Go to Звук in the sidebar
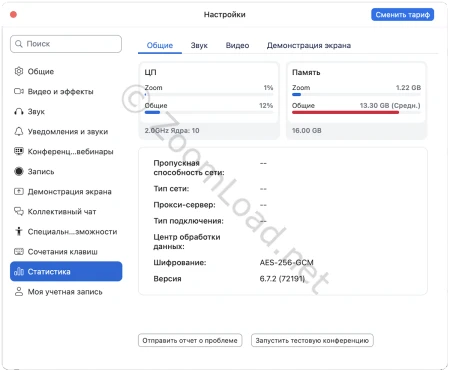Screen dimensions: 450x372 (x=66, y=111)
